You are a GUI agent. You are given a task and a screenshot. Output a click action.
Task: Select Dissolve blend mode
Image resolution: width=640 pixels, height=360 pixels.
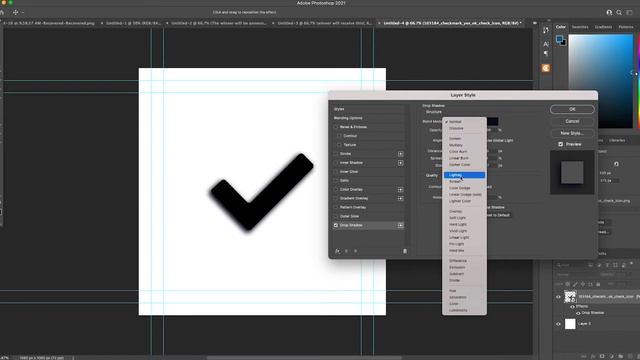point(464,128)
